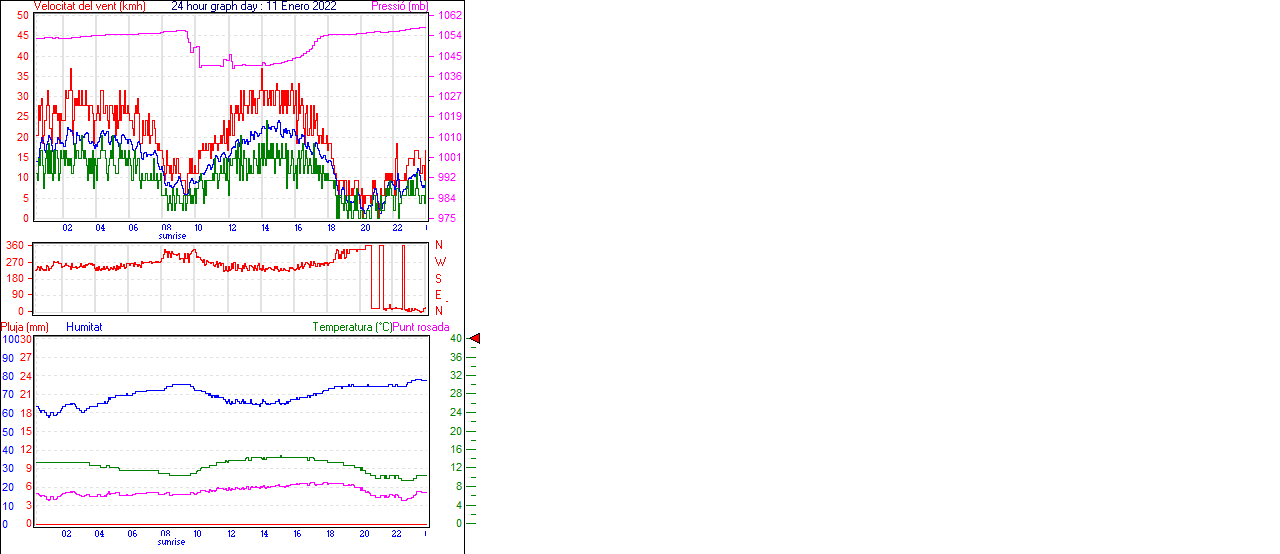This screenshot has height=554, width=1280.
Task: Click the sunrise marker under the bottom graph
Action: point(171,542)
